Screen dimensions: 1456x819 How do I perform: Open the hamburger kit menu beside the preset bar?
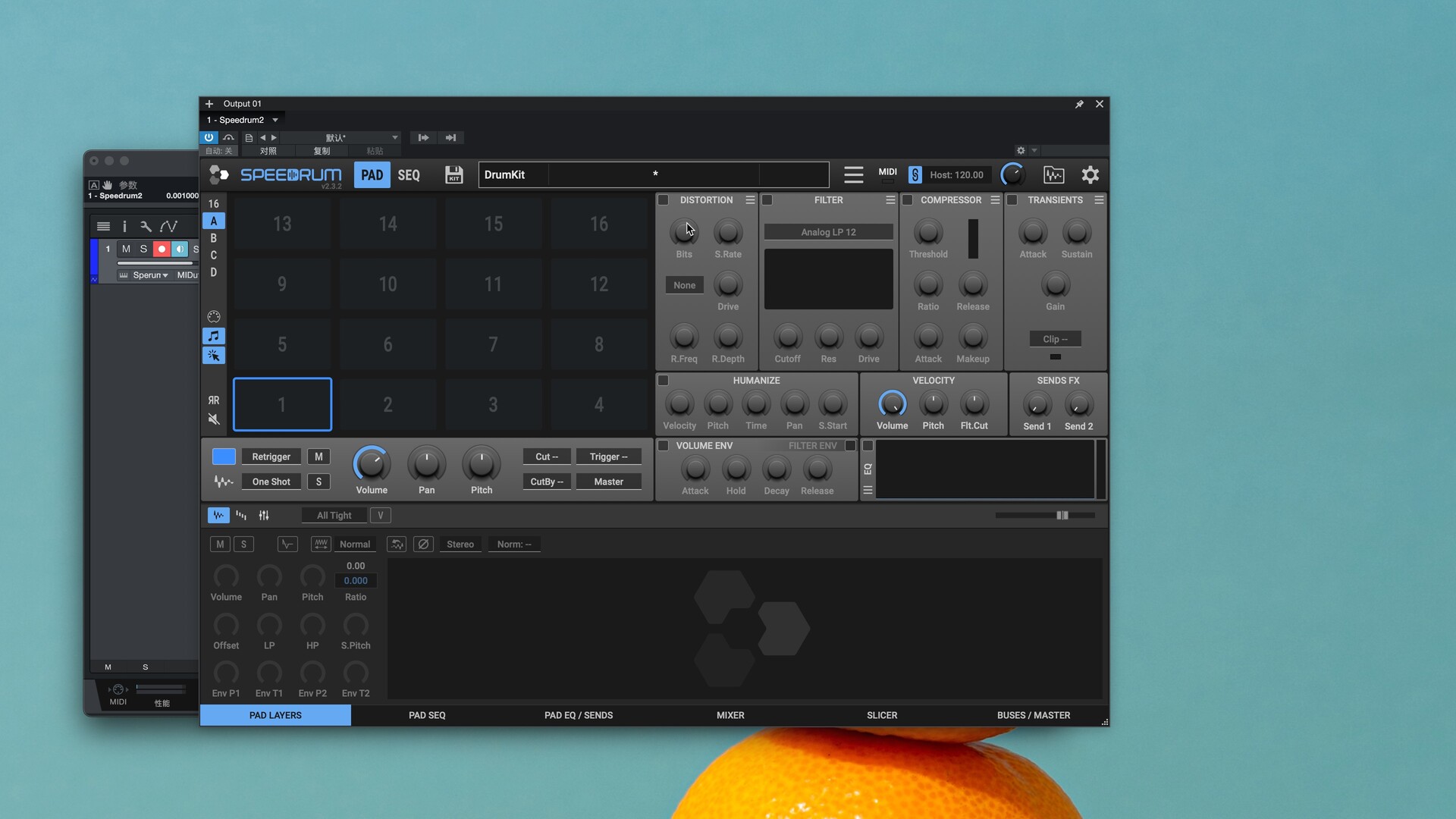click(853, 175)
